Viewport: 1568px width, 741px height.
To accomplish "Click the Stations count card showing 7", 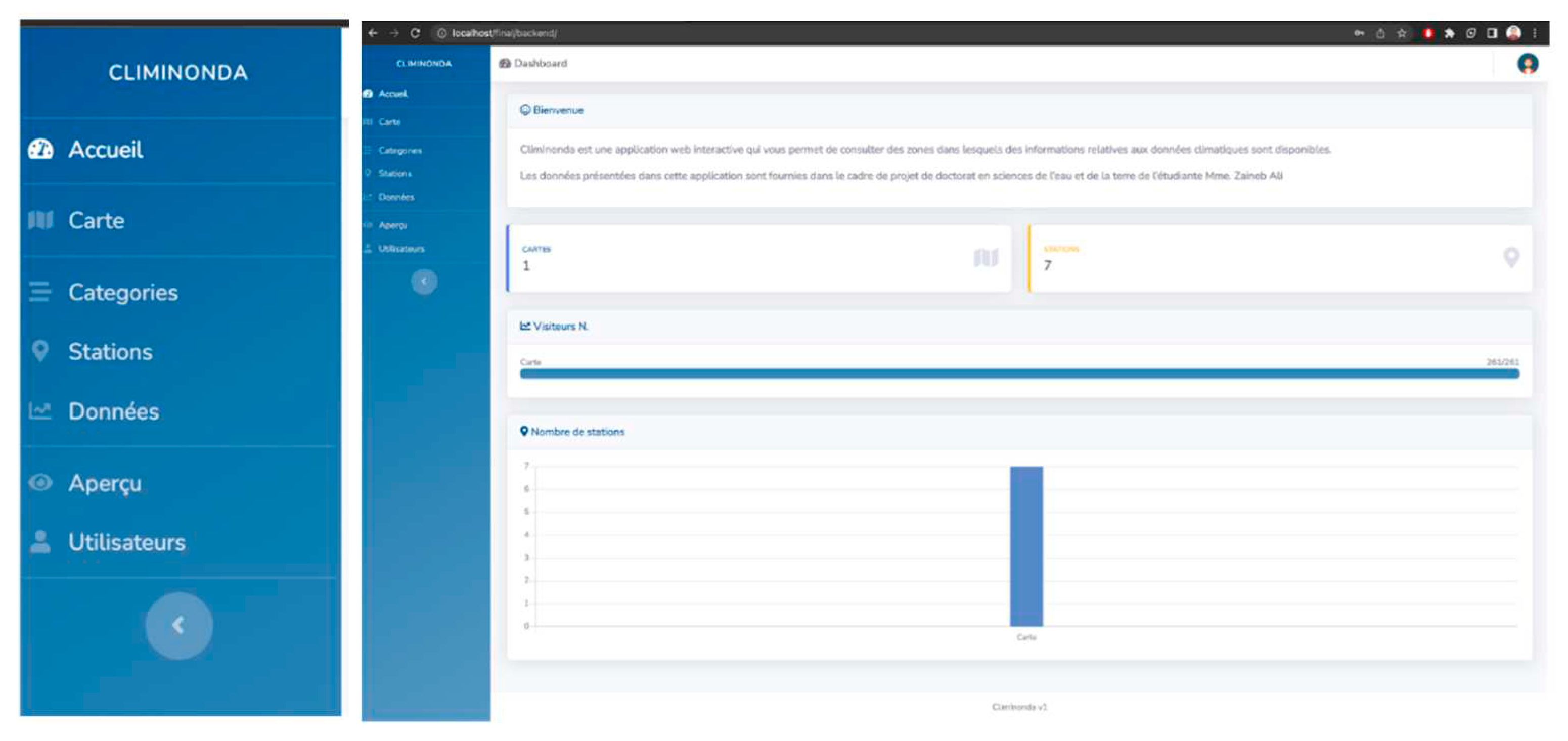I will (1279, 259).
